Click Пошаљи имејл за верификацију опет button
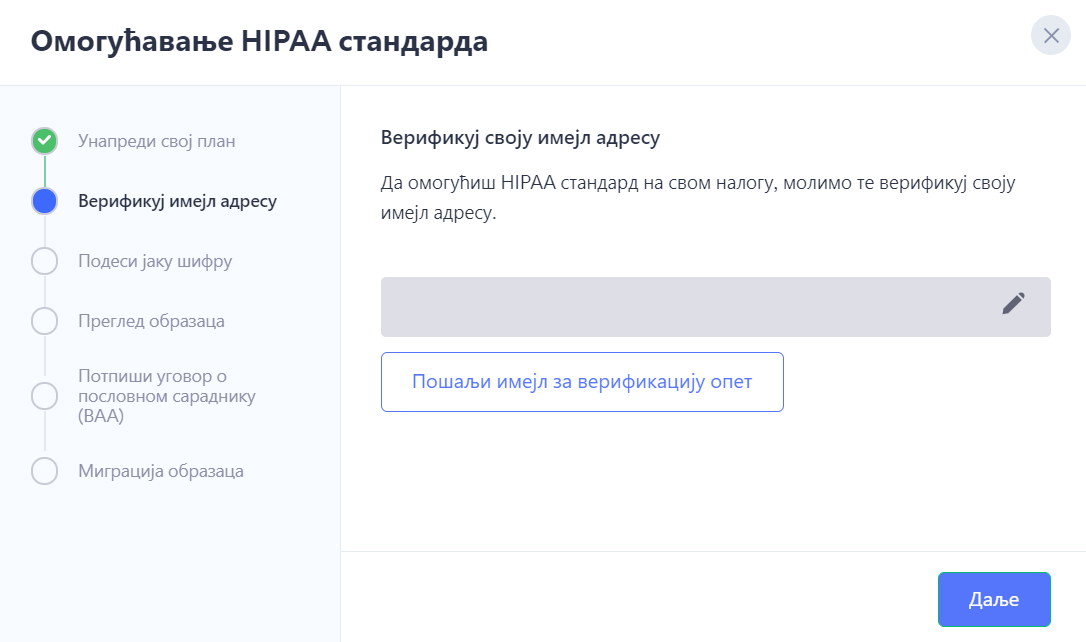1086x642 pixels. coord(582,382)
